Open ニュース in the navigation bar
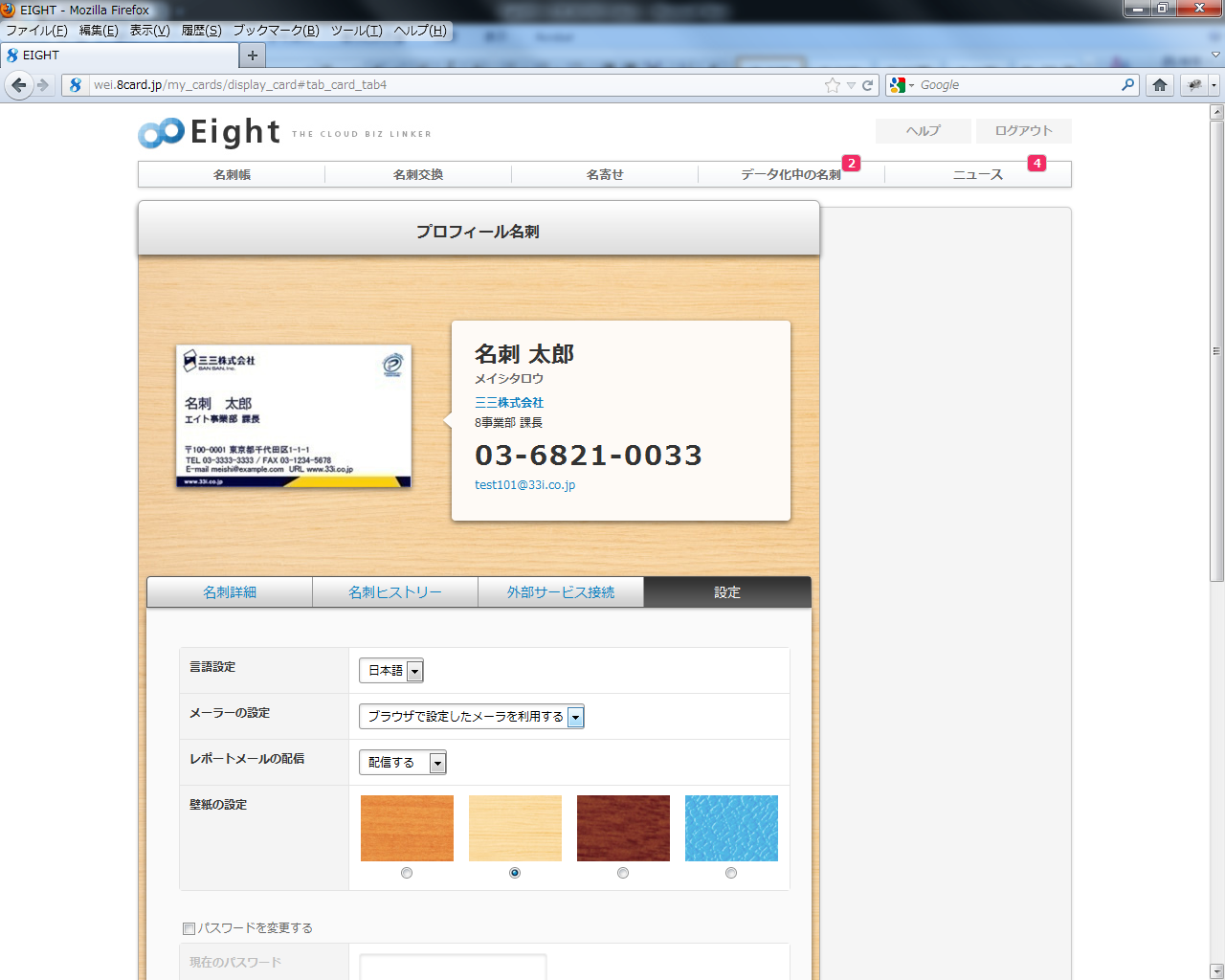The width and height of the screenshot is (1225, 980). click(x=978, y=174)
